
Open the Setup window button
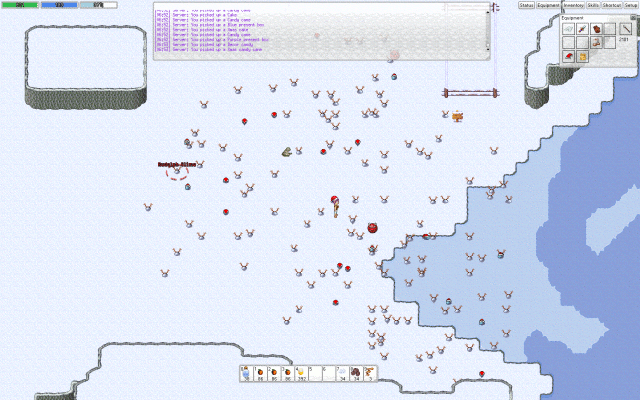(631, 5)
